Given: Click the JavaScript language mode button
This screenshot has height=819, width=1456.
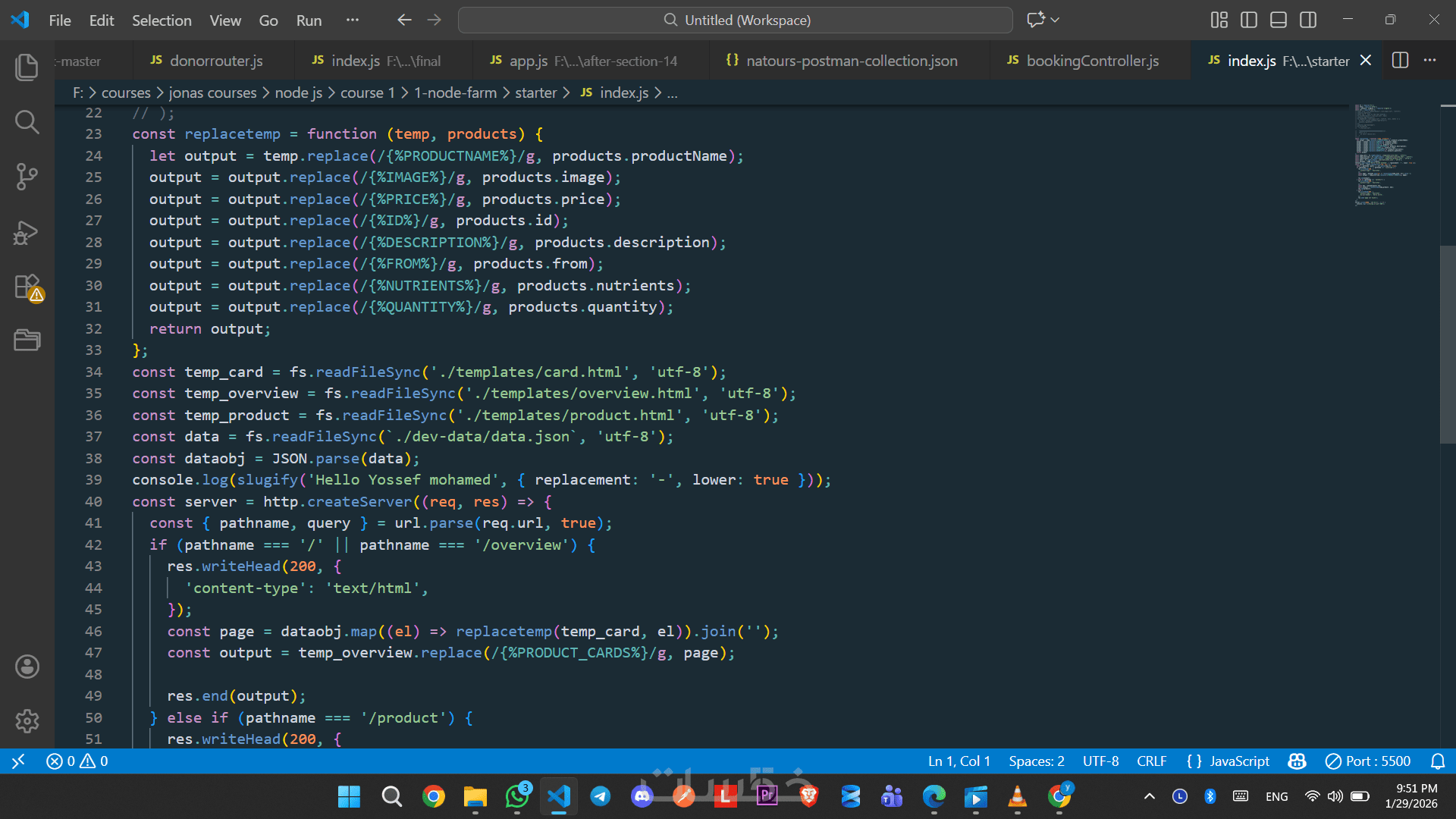Looking at the screenshot, I should point(1228,761).
